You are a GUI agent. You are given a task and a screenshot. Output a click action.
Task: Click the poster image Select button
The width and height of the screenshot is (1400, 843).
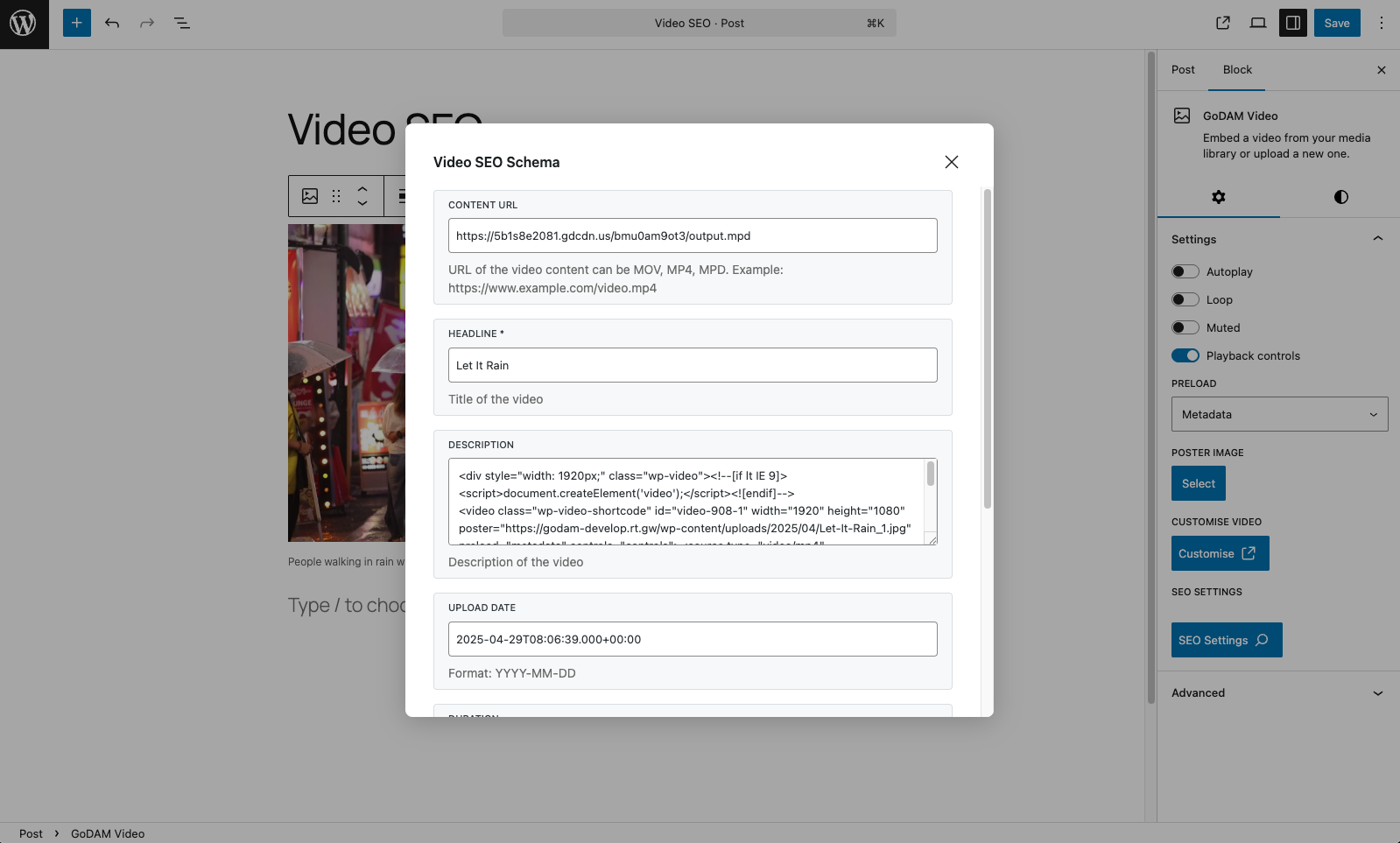click(1199, 483)
